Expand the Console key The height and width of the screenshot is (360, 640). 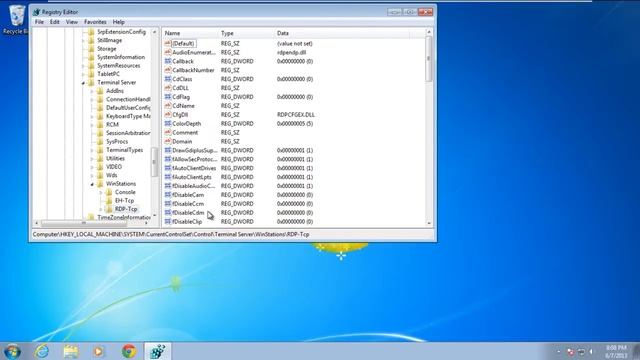(x=101, y=192)
